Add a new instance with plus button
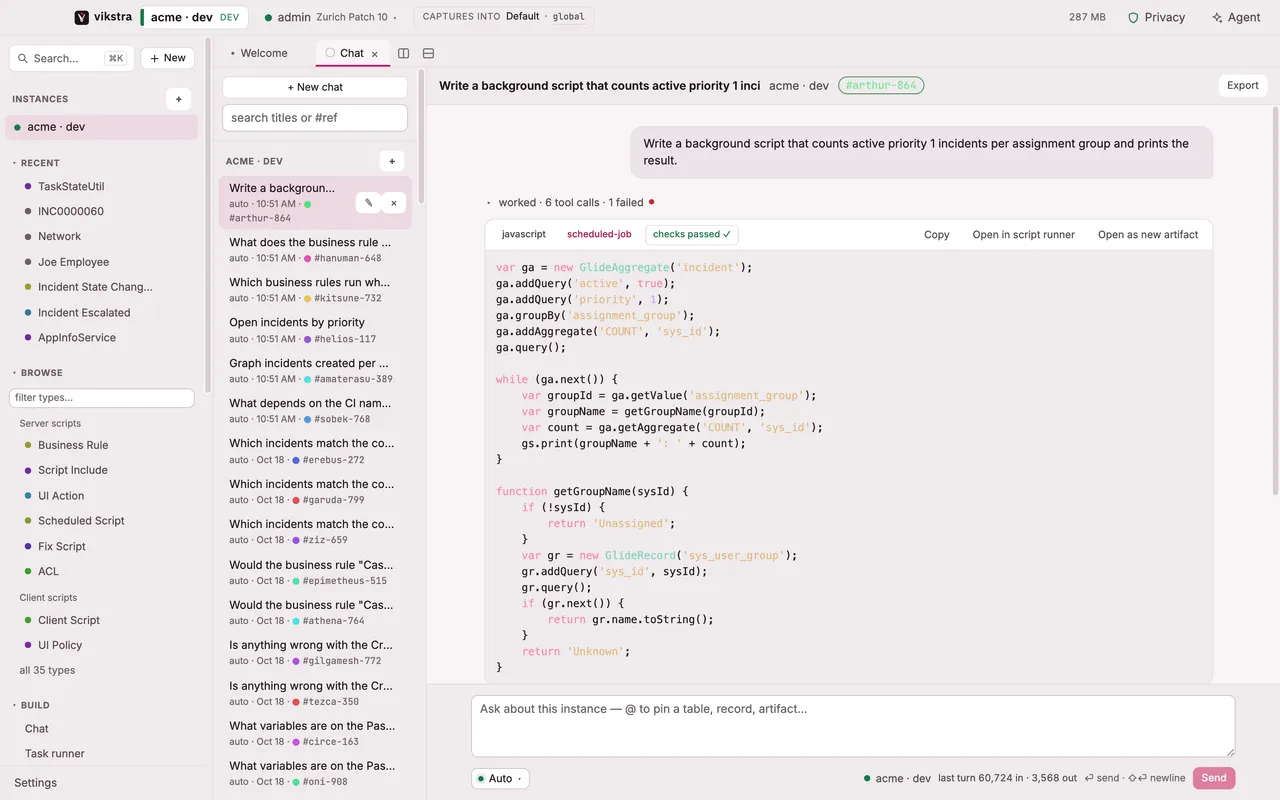1280x800 pixels. click(179, 99)
